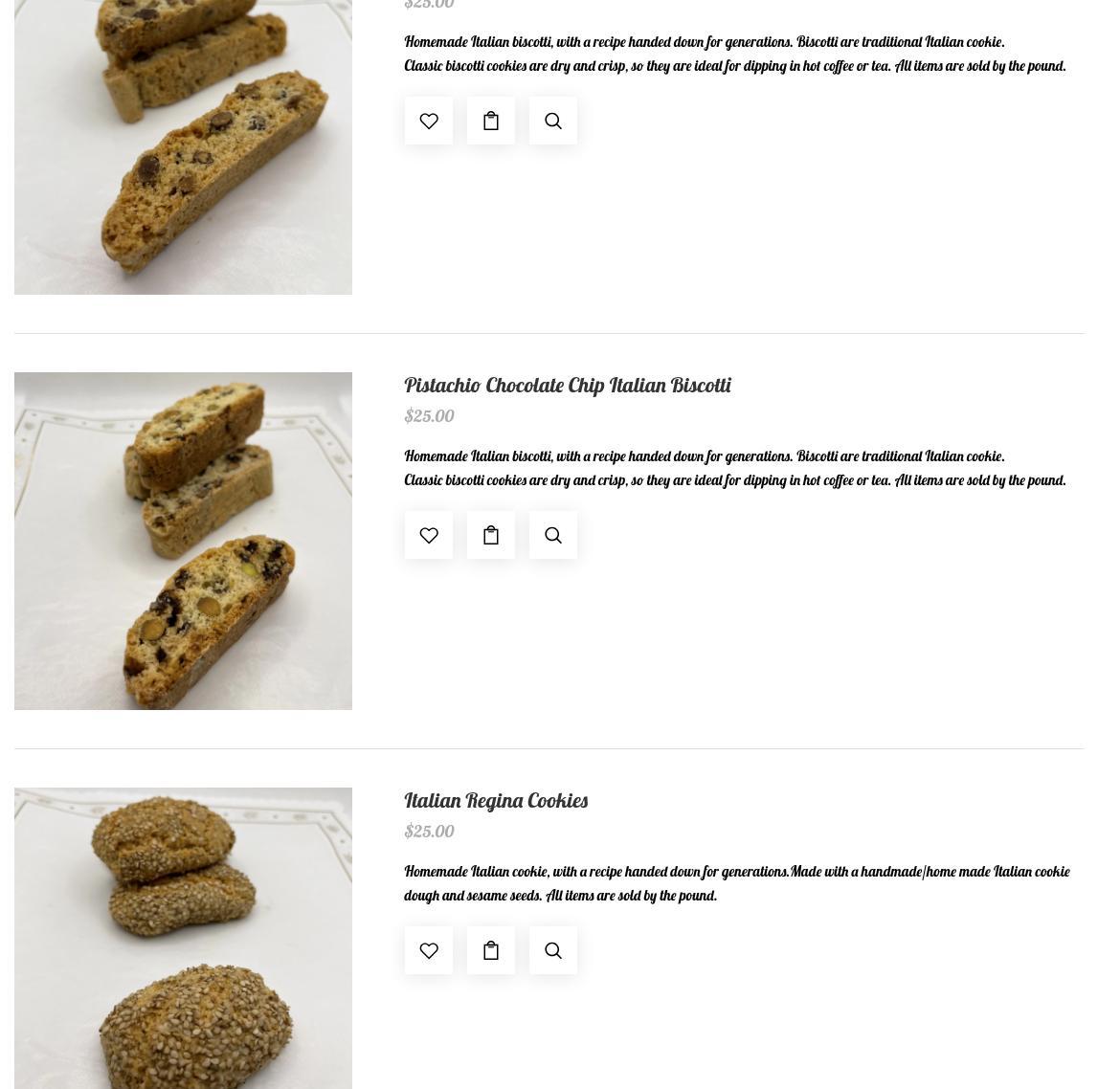Viewport: 1120px width, 1089px height.
Task: Add Italian Regina Cookies to wishlist
Action: (x=429, y=950)
